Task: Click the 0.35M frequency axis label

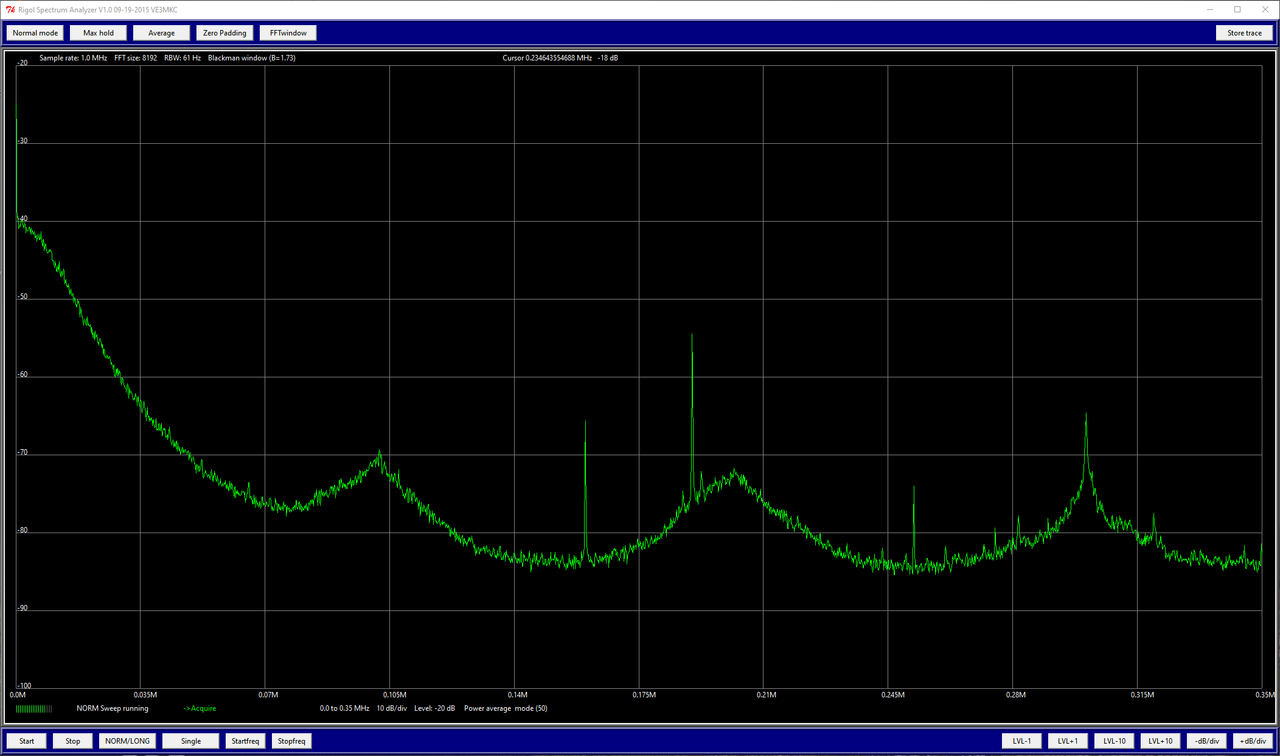Action: coord(1264,694)
